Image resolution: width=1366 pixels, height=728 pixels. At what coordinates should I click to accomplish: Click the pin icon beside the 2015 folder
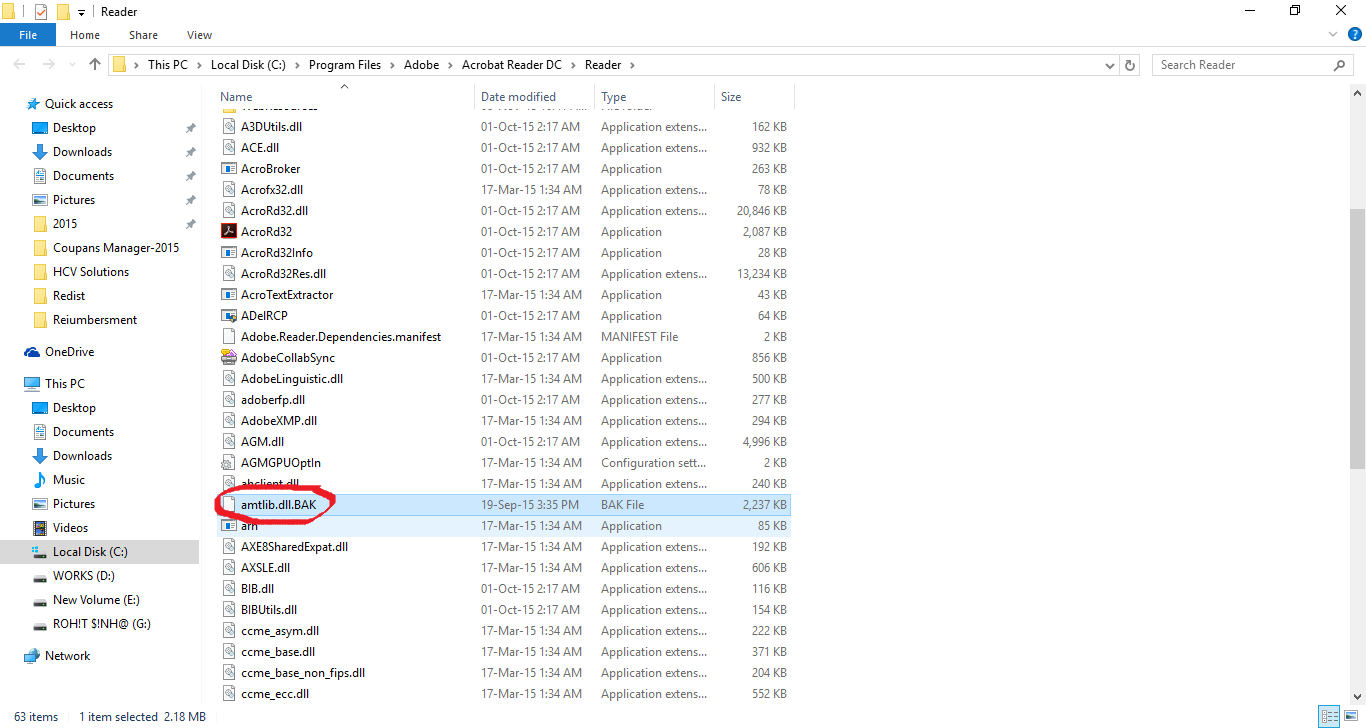pyautogui.click(x=190, y=224)
